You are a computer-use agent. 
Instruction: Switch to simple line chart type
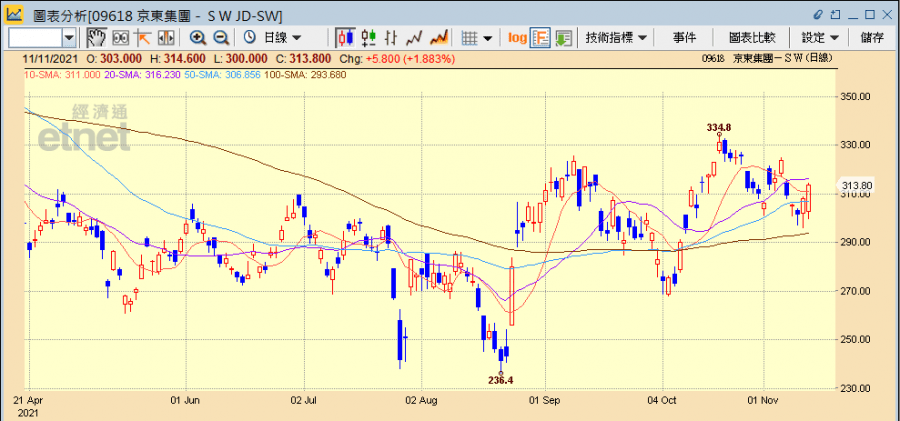[x=414, y=37]
